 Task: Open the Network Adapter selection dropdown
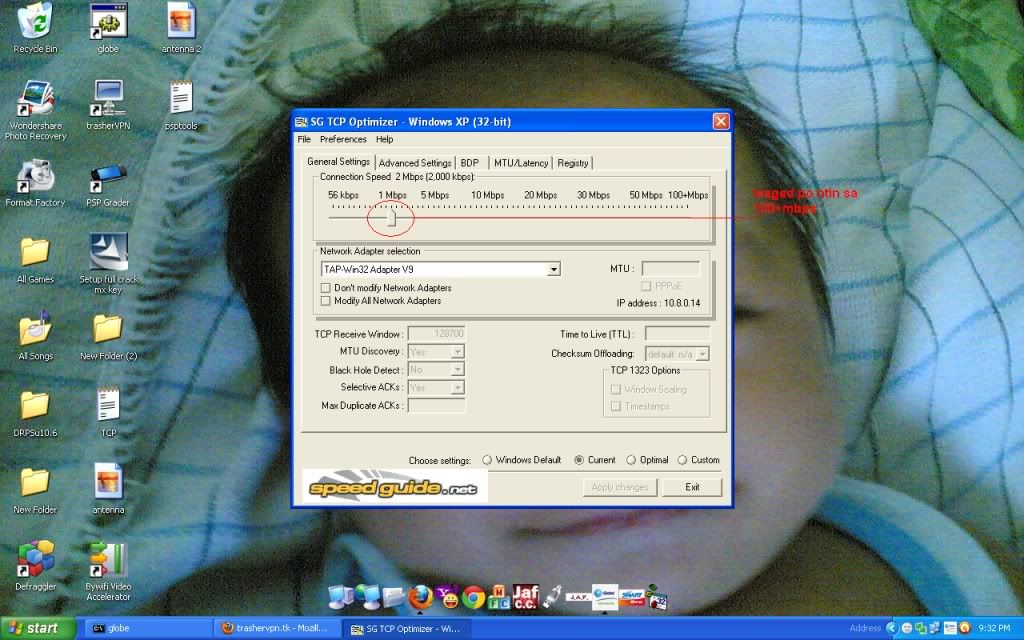(x=554, y=269)
